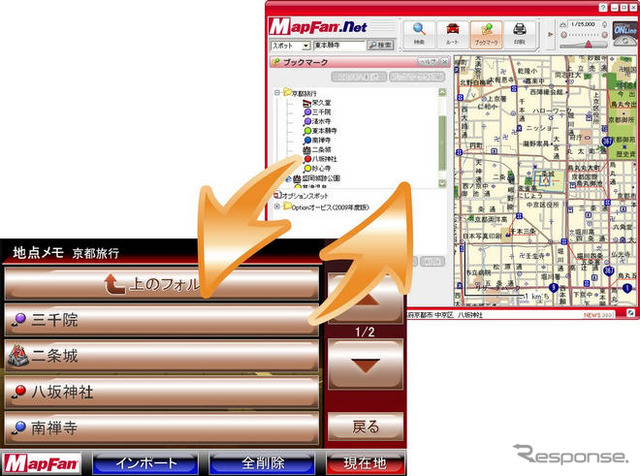Select 二条城 in the navi point memo list
Viewport: 640px width, 476px height.
[162, 356]
